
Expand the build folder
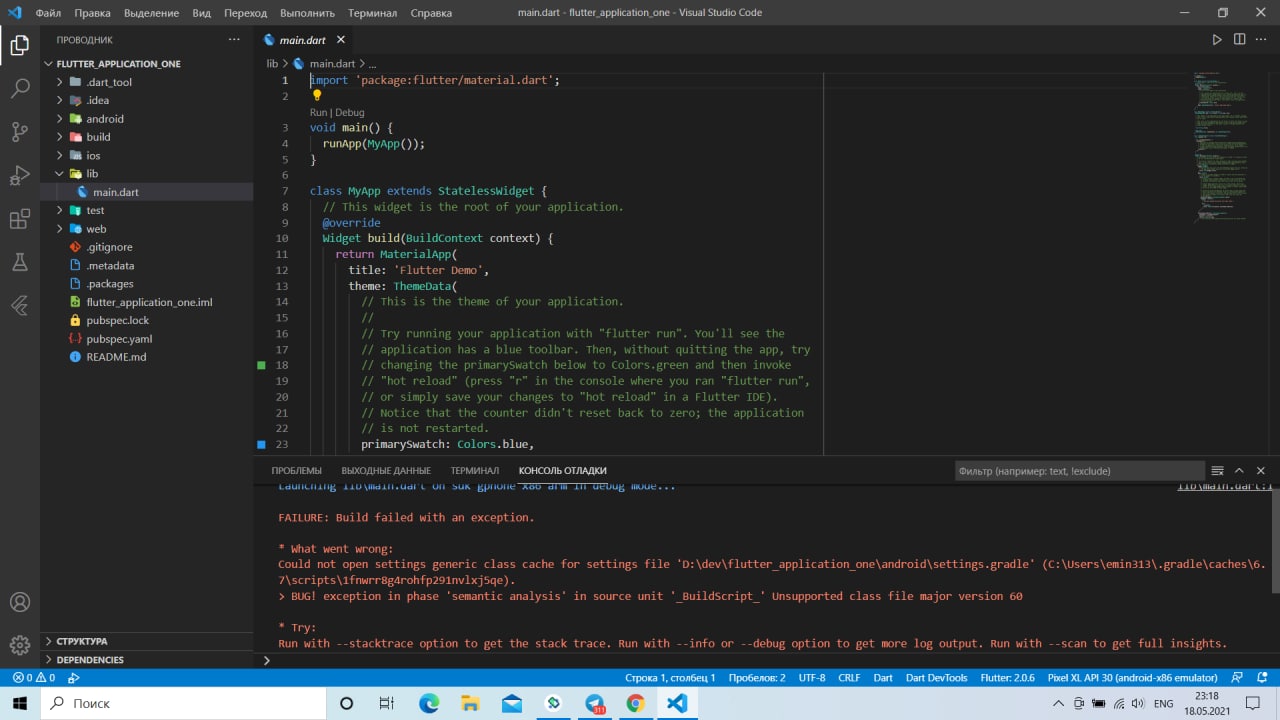pyautogui.click(x=61, y=137)
